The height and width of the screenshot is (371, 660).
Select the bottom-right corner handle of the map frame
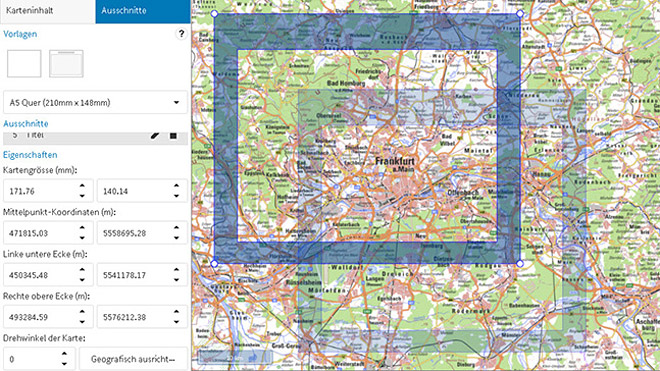click(520, 264)
